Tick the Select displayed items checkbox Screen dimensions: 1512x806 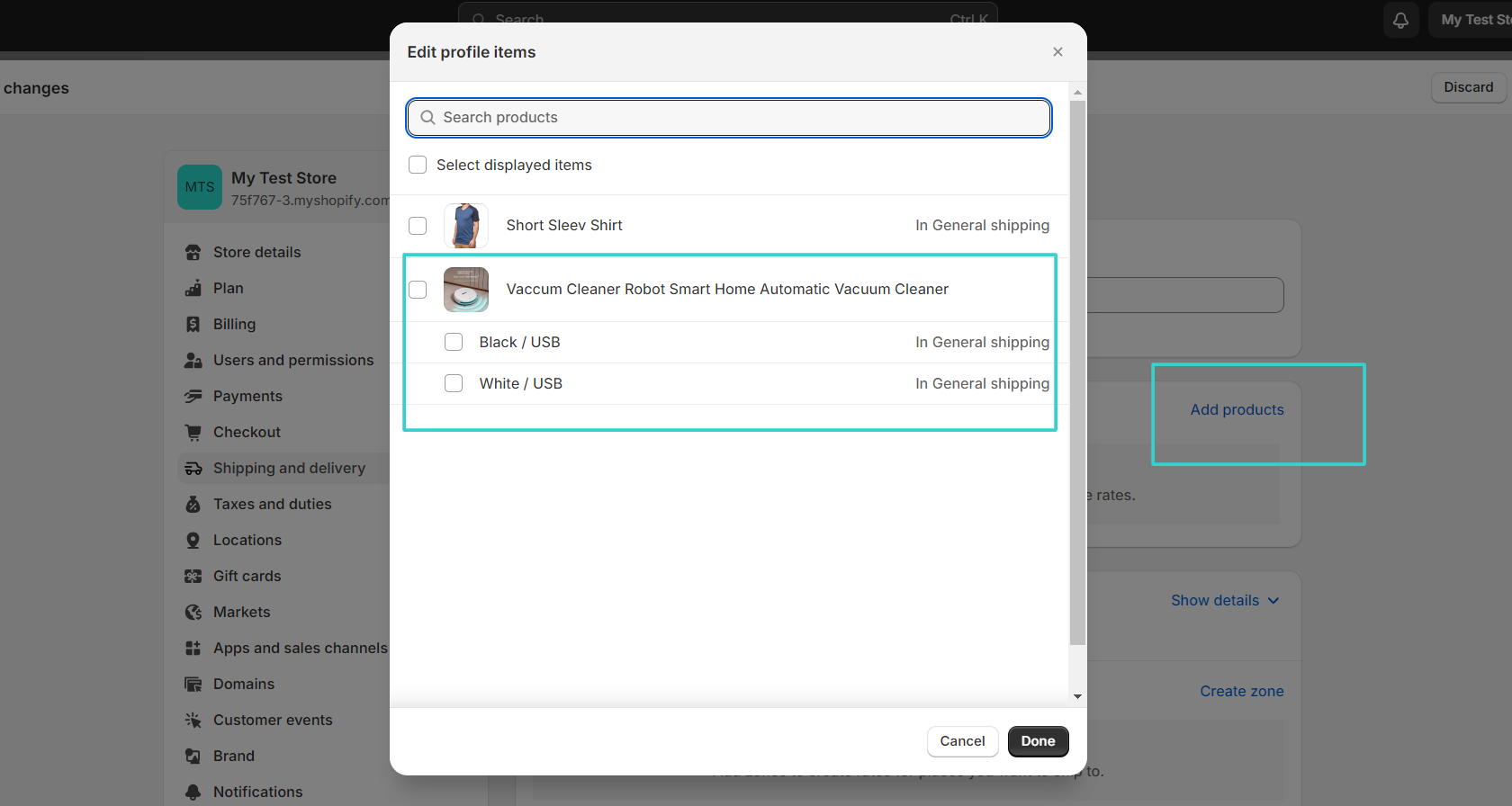[418, 165]
